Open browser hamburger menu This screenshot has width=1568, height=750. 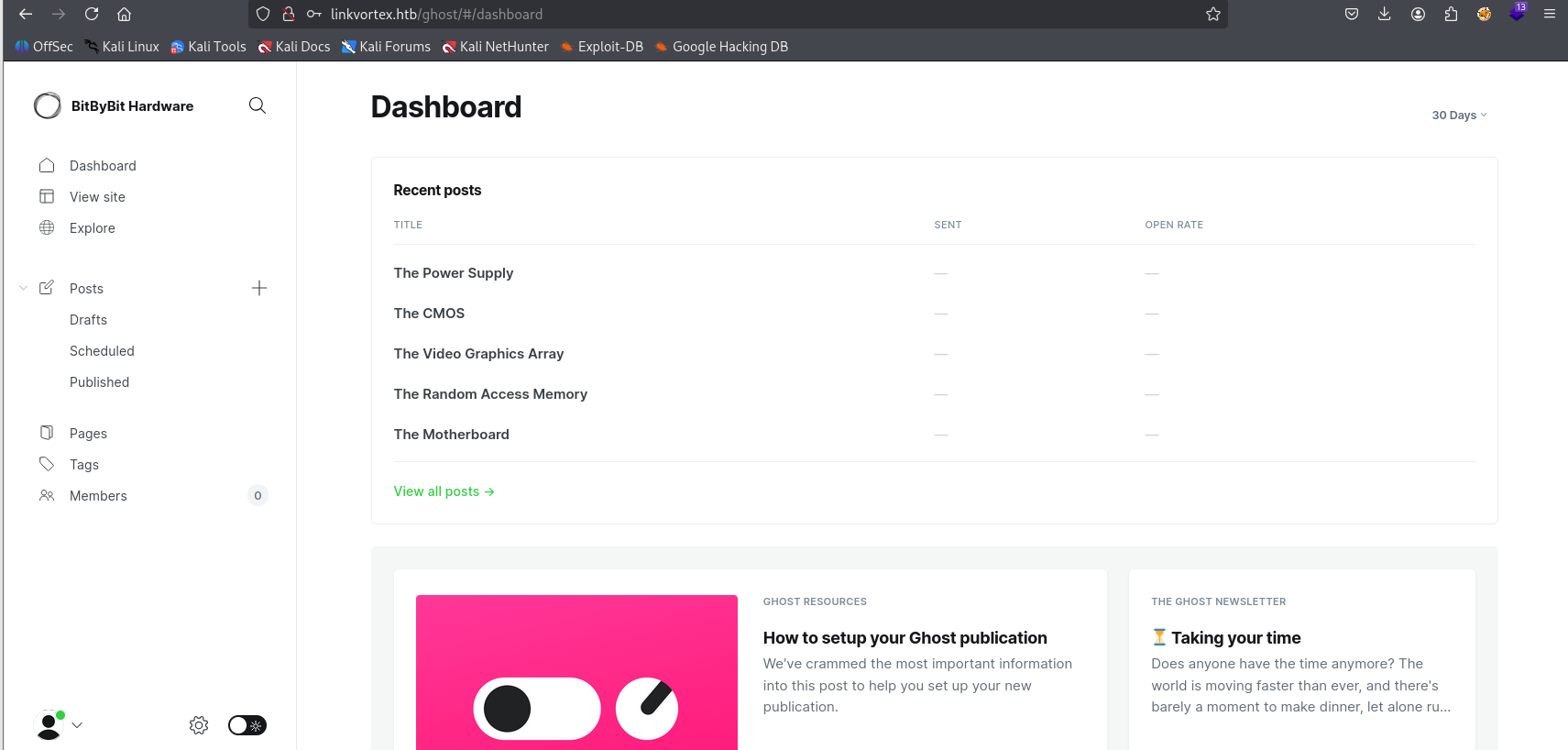click(x=1550, y=14)
